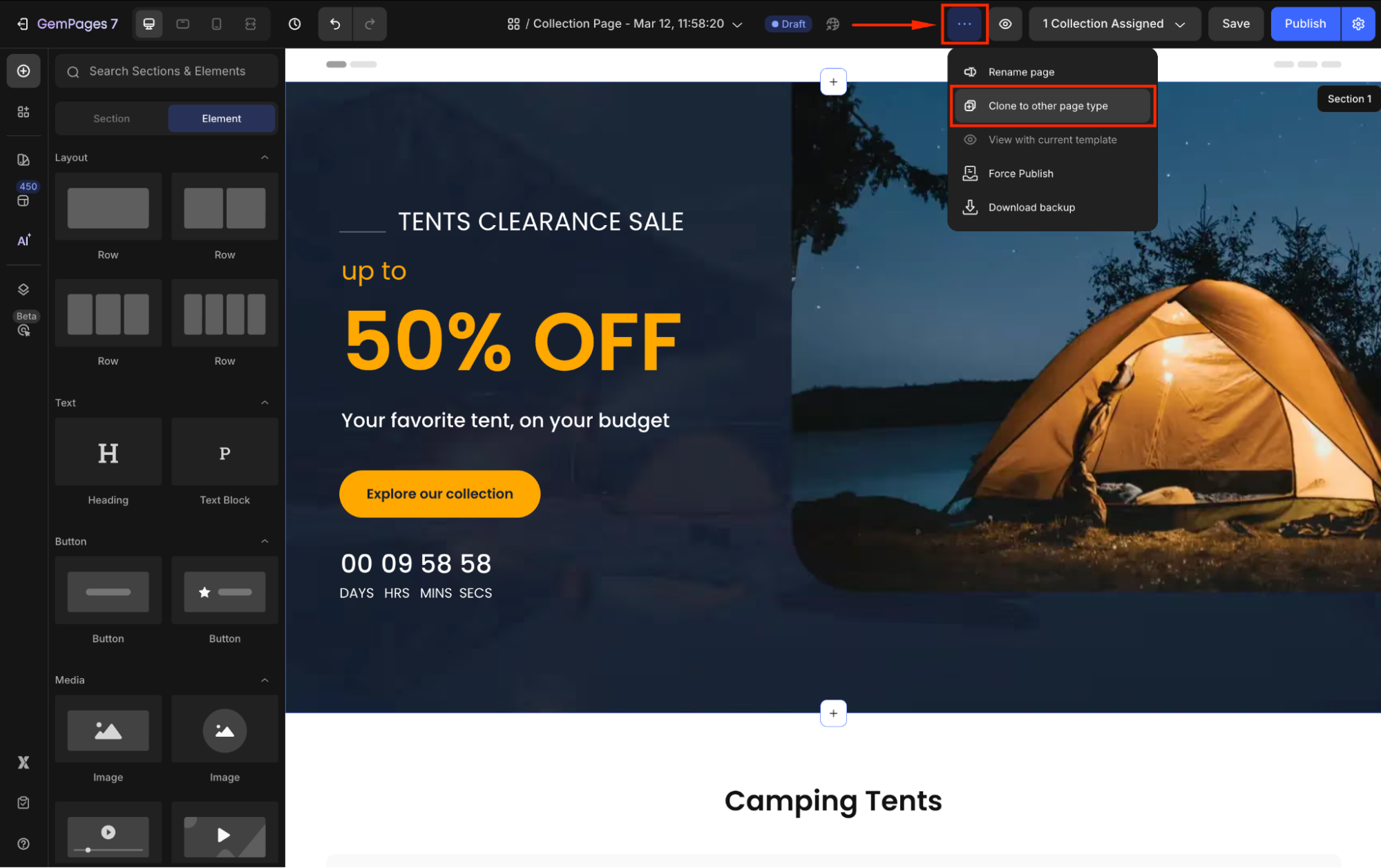The image size is (1381, 868).
Task: Click the Search Sections & Elements field
Action: click(x=166, y=71)
